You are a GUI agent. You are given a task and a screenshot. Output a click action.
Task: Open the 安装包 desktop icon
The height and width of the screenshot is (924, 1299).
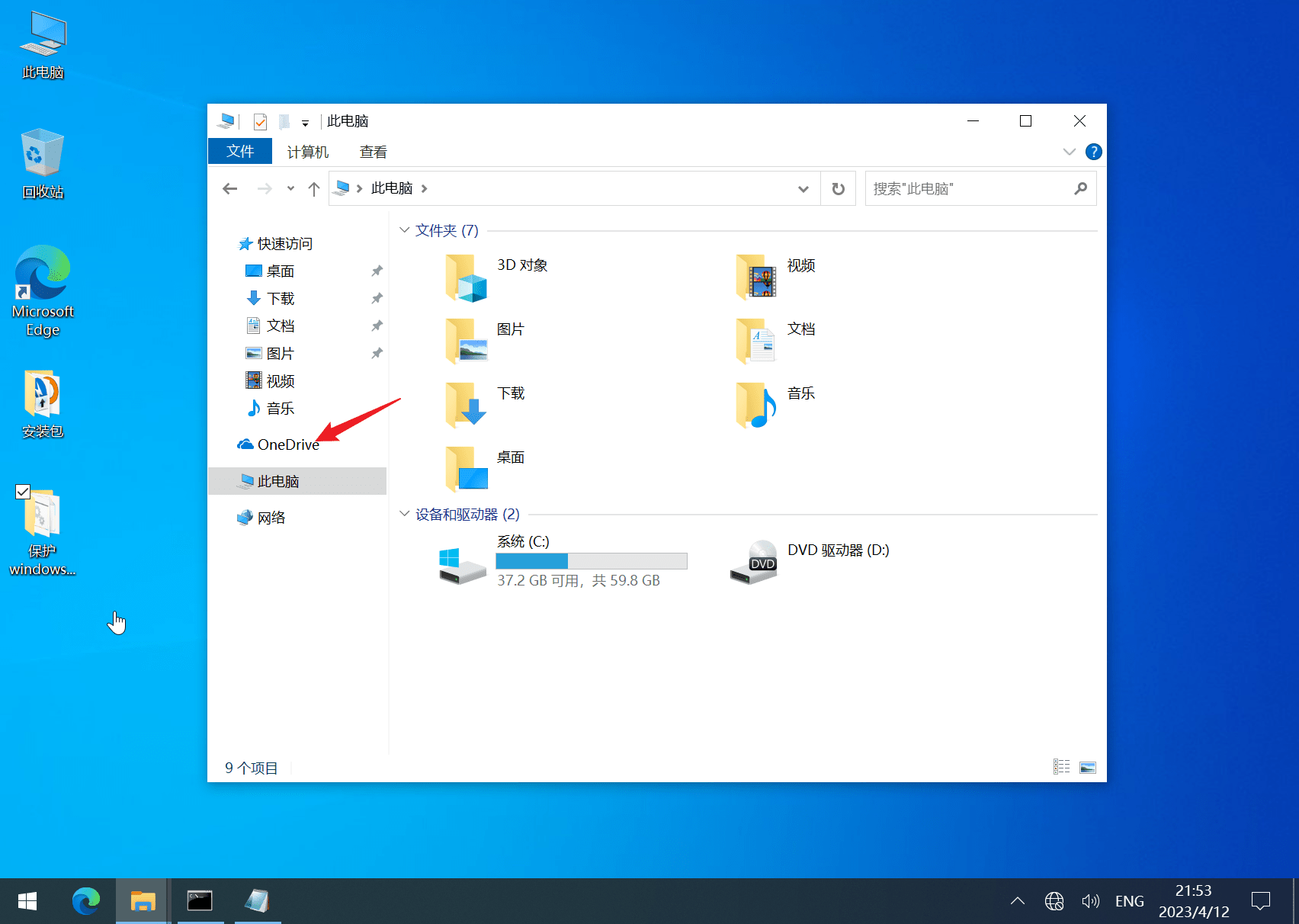tap(43, 404)
